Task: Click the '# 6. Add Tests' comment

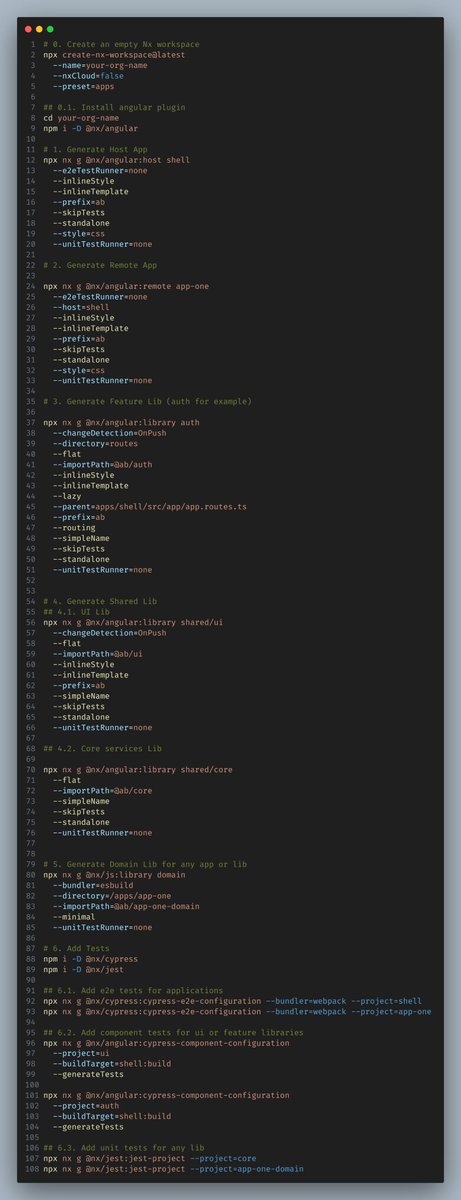Action: (x=78, y=947)
